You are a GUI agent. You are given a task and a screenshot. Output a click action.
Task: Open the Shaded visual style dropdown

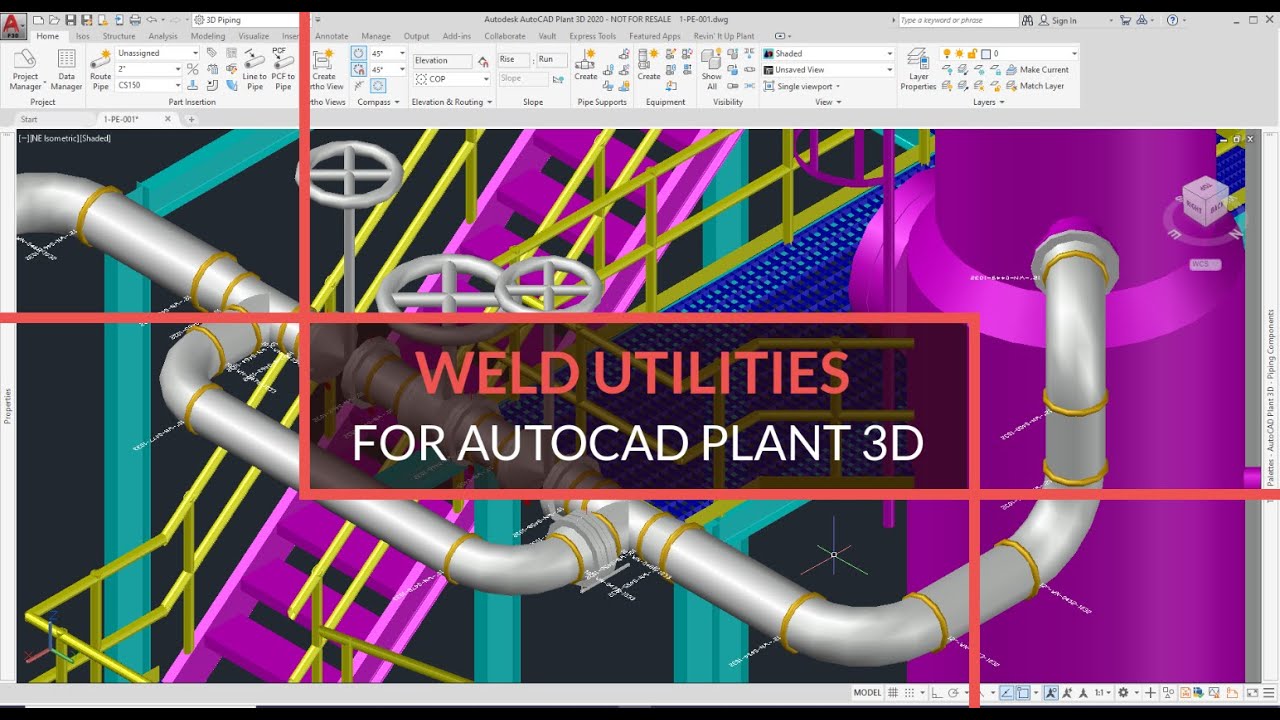828,53
